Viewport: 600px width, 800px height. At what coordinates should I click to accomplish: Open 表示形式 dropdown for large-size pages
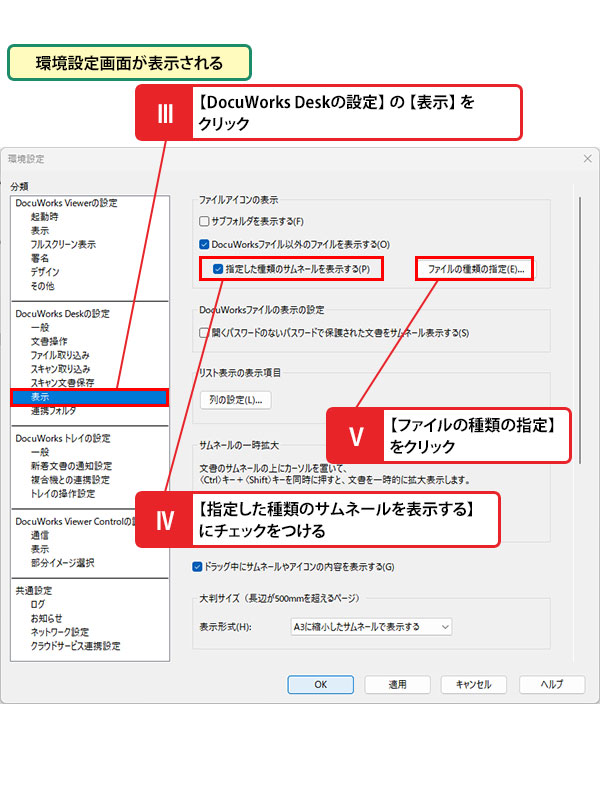click(x=371, y=627)
